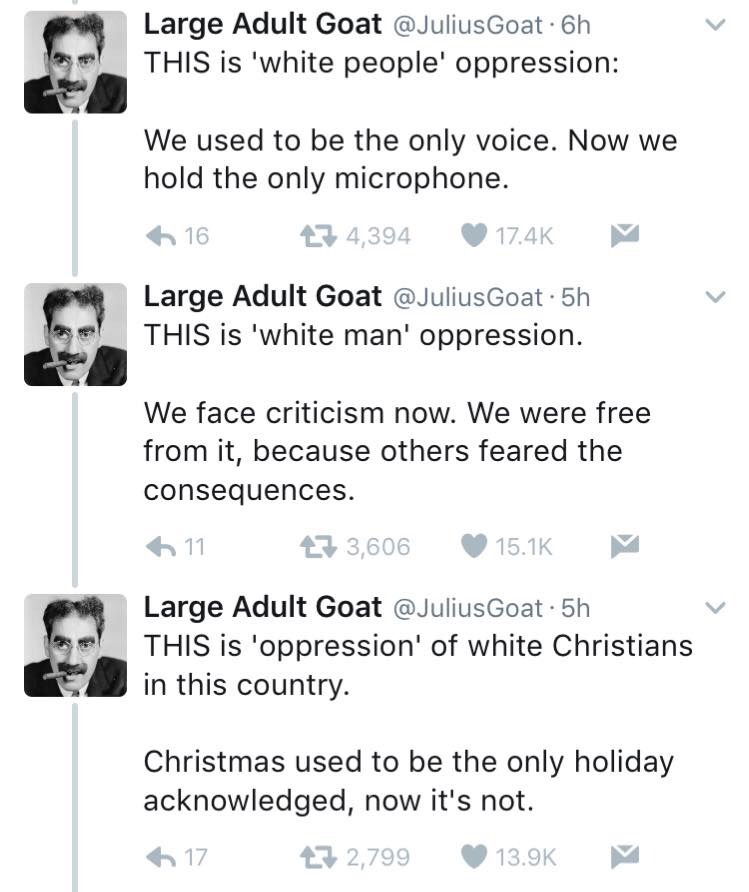Like the tweet with 17.4K likes
749x892 pixels.
pyautogui.click(x=476, y=236)
